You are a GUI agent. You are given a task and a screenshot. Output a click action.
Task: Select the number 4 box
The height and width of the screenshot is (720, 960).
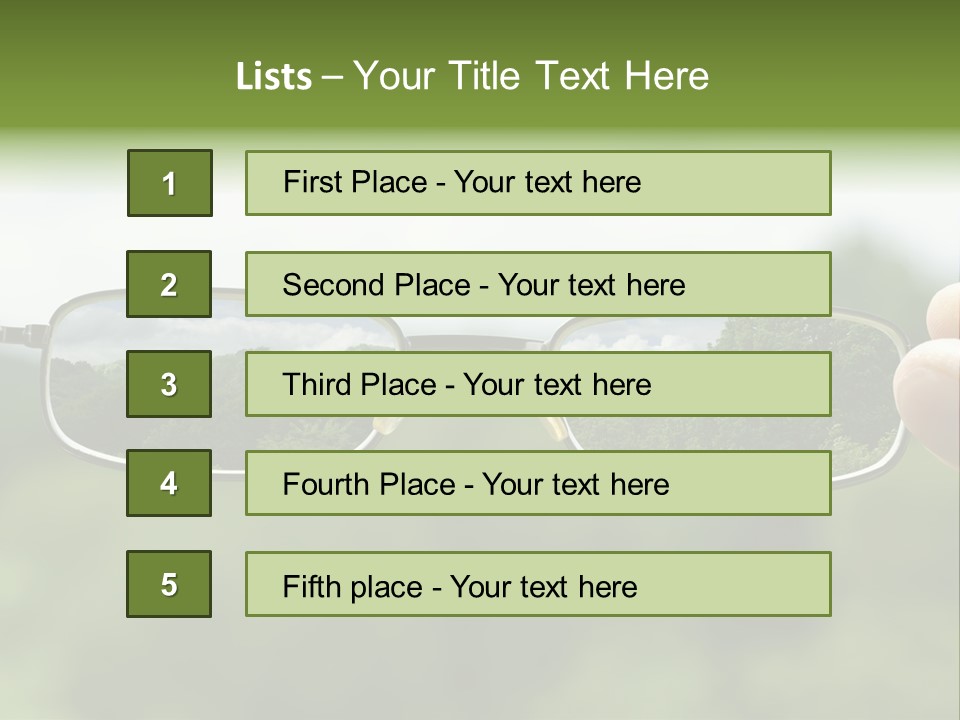click(x=169, y=484)
